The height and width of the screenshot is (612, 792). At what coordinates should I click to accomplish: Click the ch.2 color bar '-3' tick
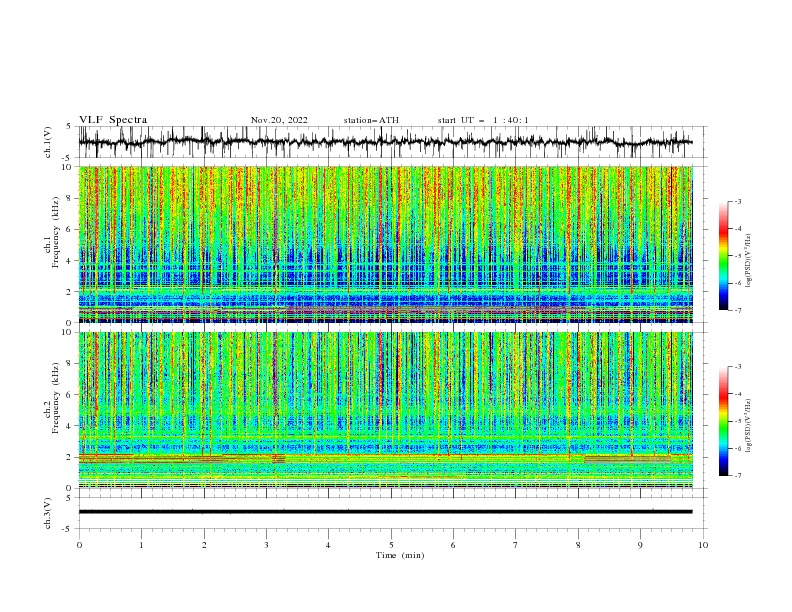click(x=738, y=367)
